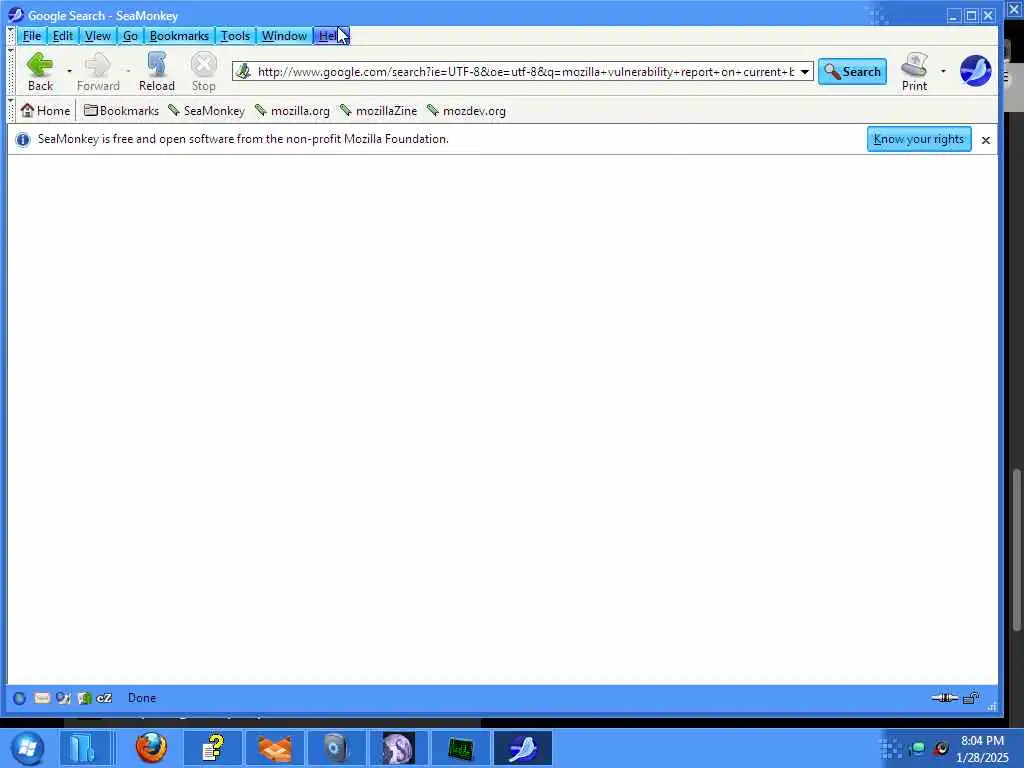
Task: Open the orange fox box taskbar icon
Action: (x=275, y=748)
